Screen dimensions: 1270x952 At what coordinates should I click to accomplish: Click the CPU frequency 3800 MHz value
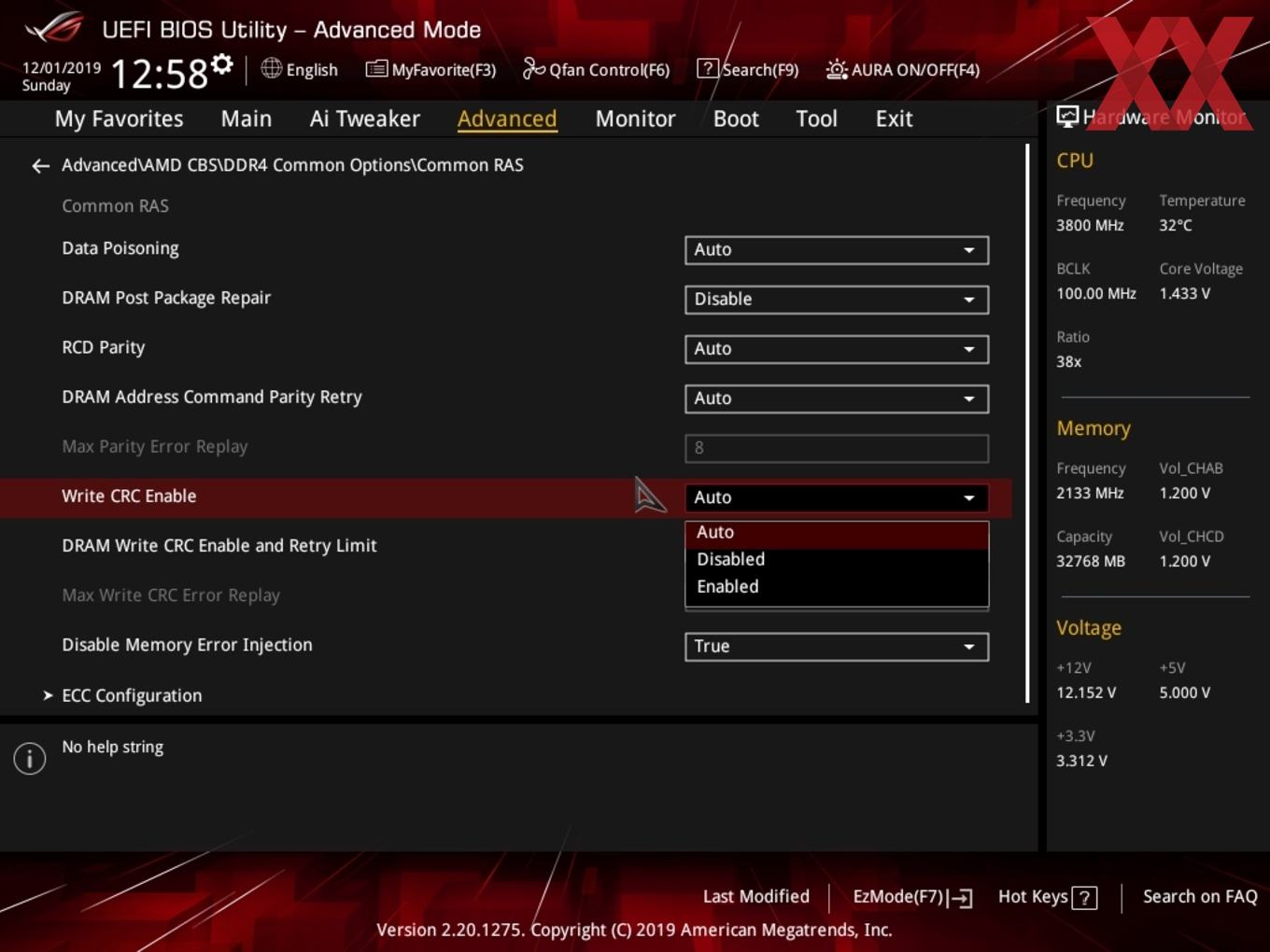1090,226
